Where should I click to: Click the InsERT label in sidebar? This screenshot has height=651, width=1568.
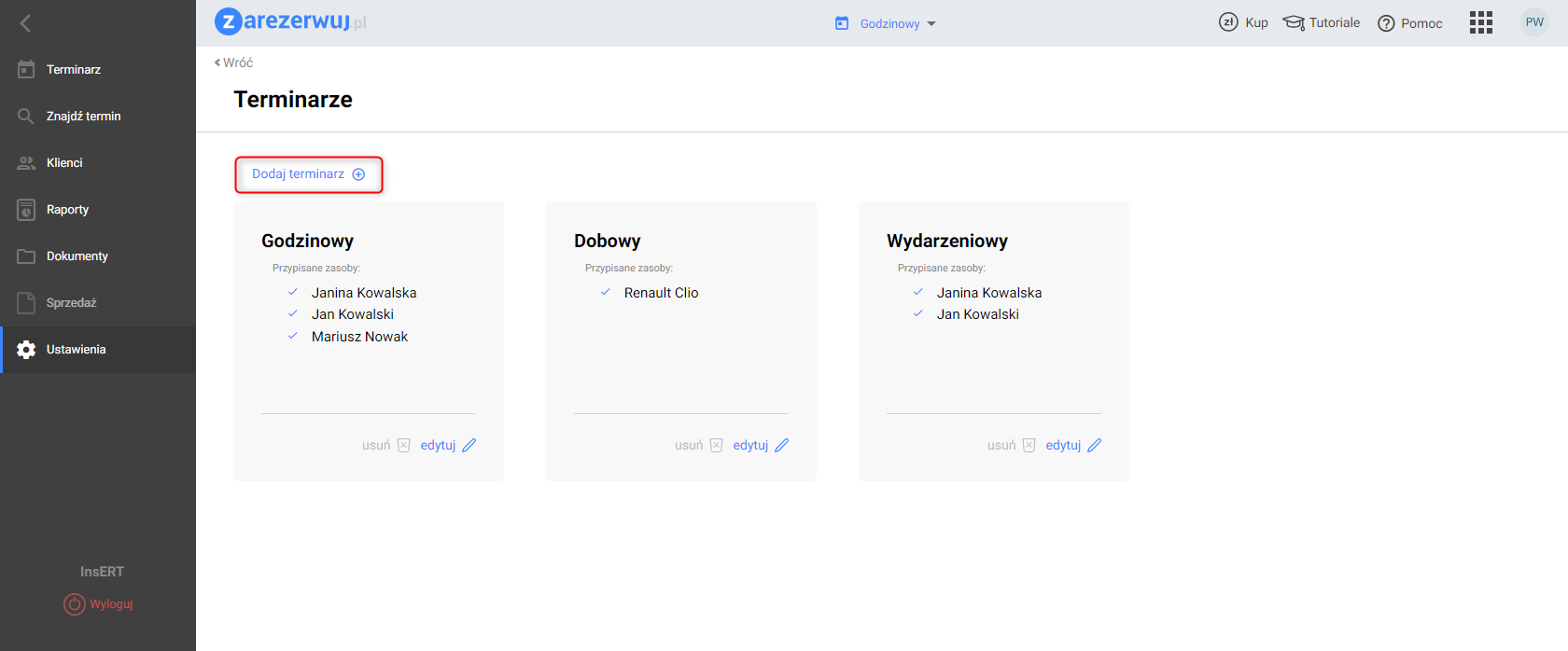(102, 572)
